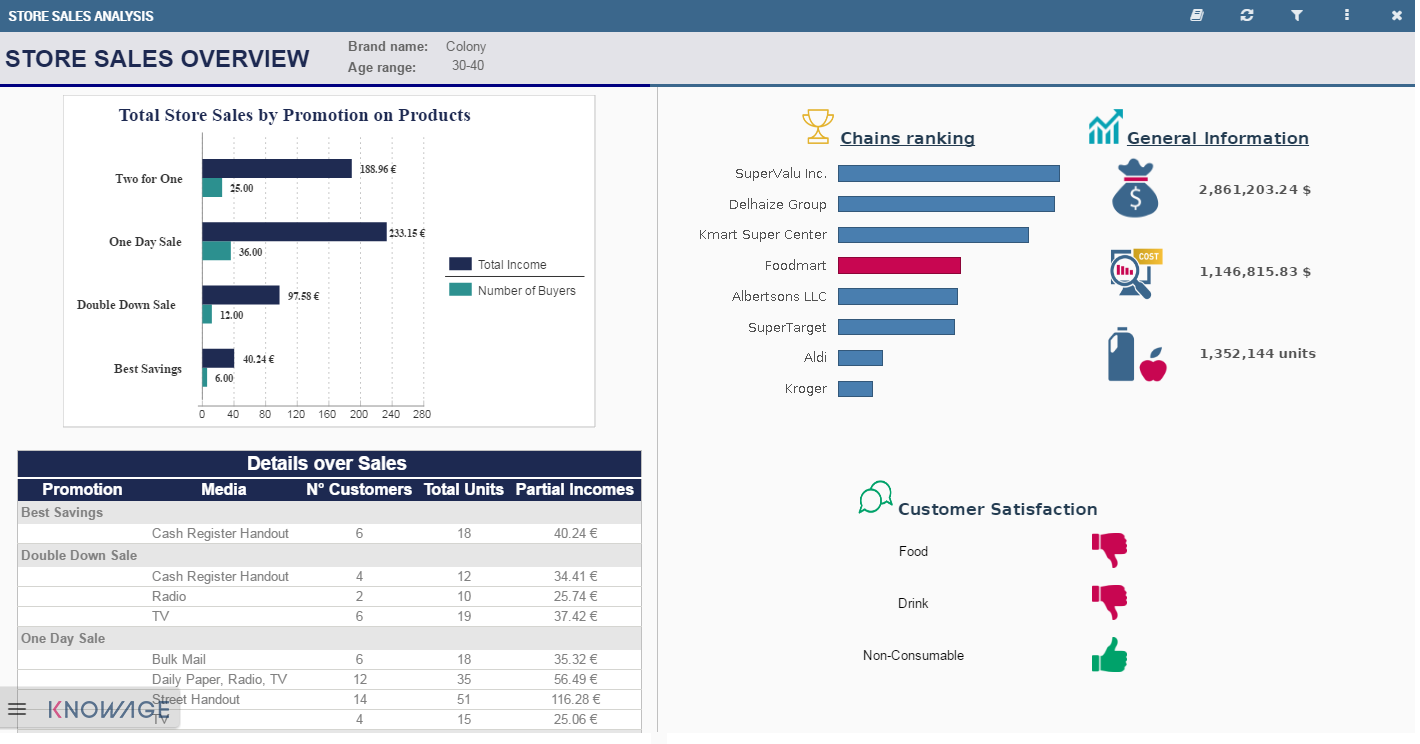Select the SuperTarget ranking bar

pos(896,327)
